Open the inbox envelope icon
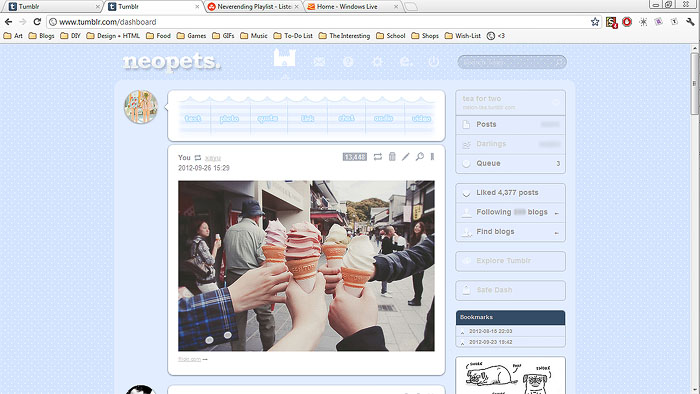 pos(319,62)
